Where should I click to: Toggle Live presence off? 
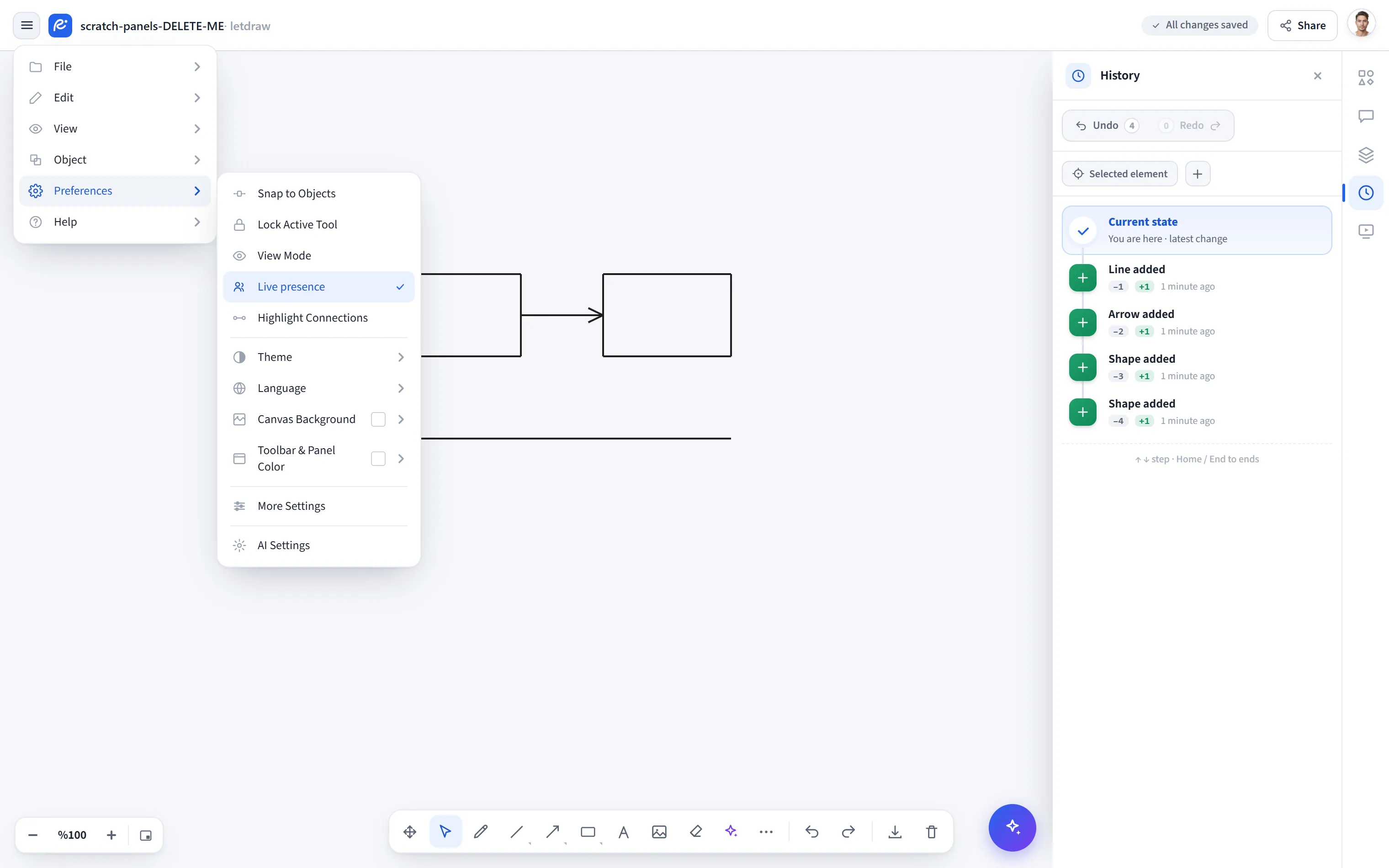pos(318,286)
